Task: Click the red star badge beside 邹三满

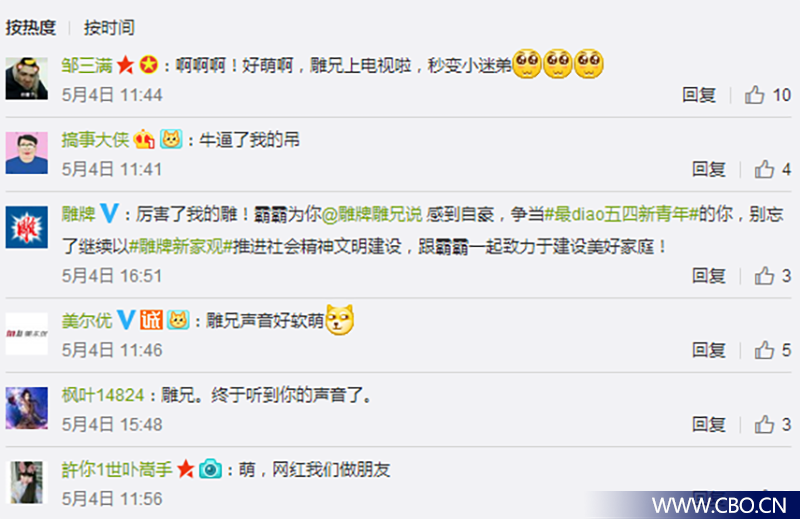Action: point(125,65)
